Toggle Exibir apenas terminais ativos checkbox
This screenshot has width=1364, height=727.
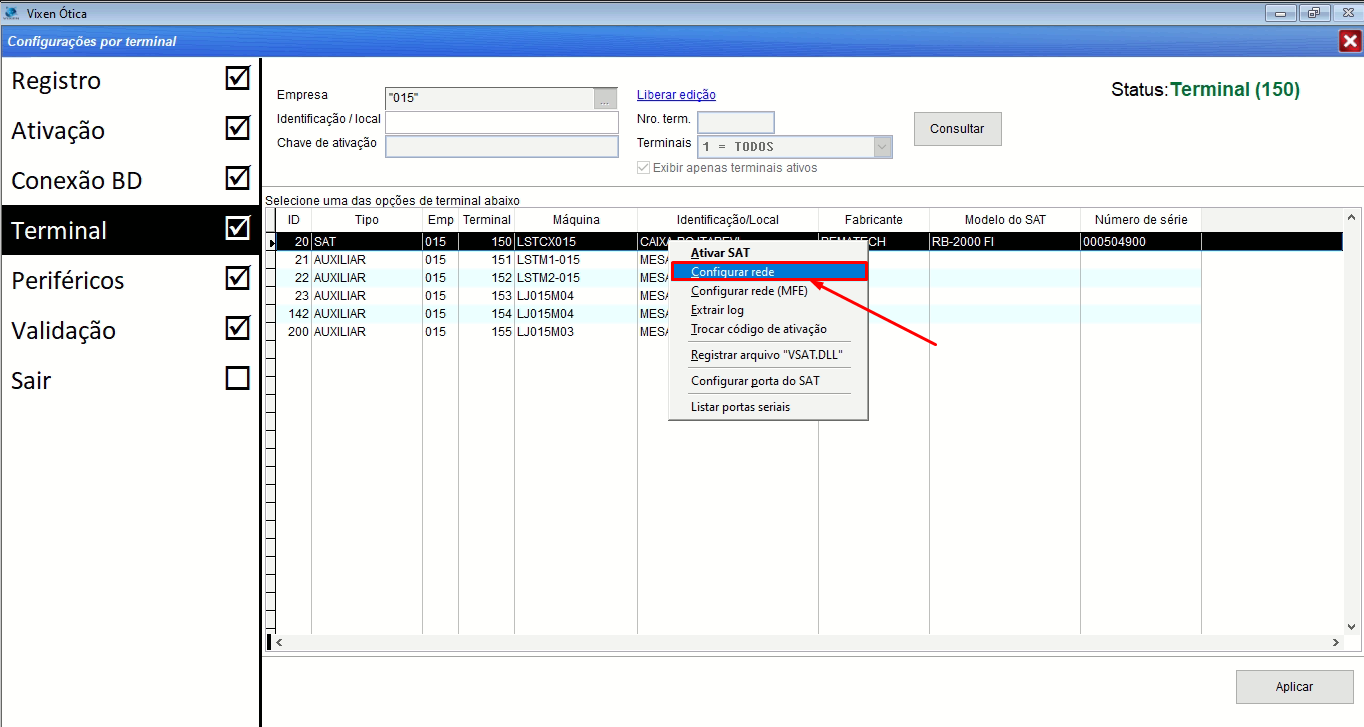(x=644, y=168)
